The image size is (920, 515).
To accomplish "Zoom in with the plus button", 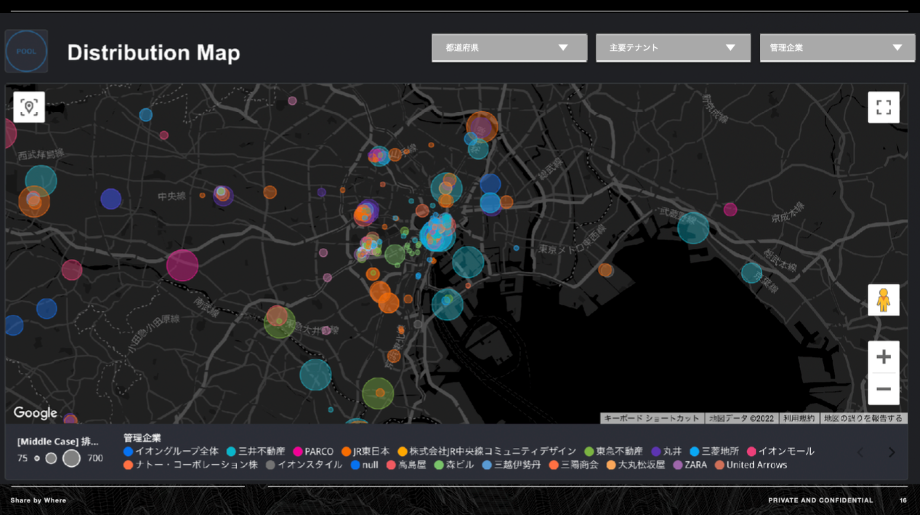I will click(884, 357).
